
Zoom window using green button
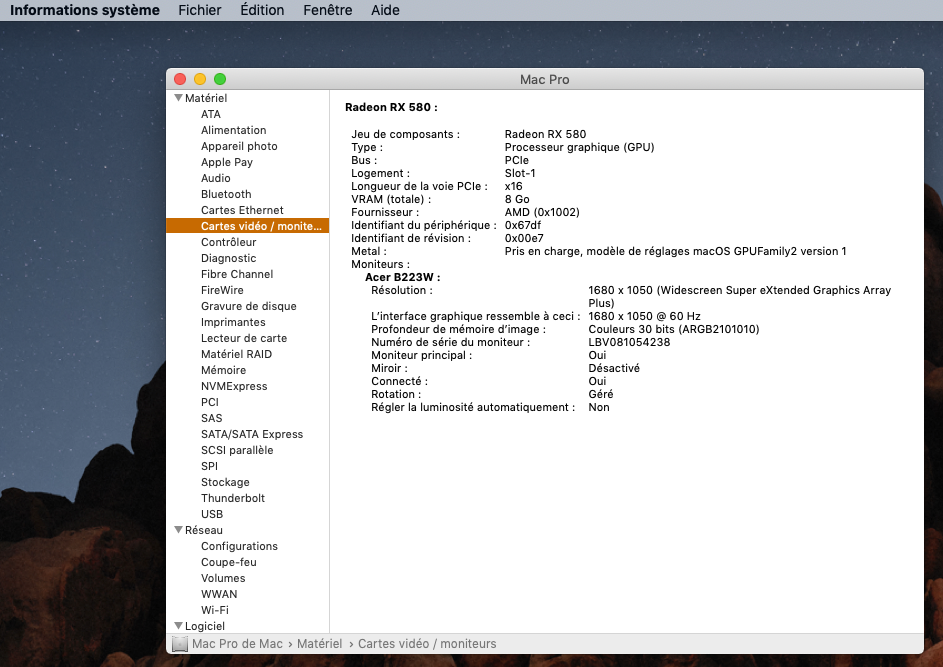click(x=220, y=79)
